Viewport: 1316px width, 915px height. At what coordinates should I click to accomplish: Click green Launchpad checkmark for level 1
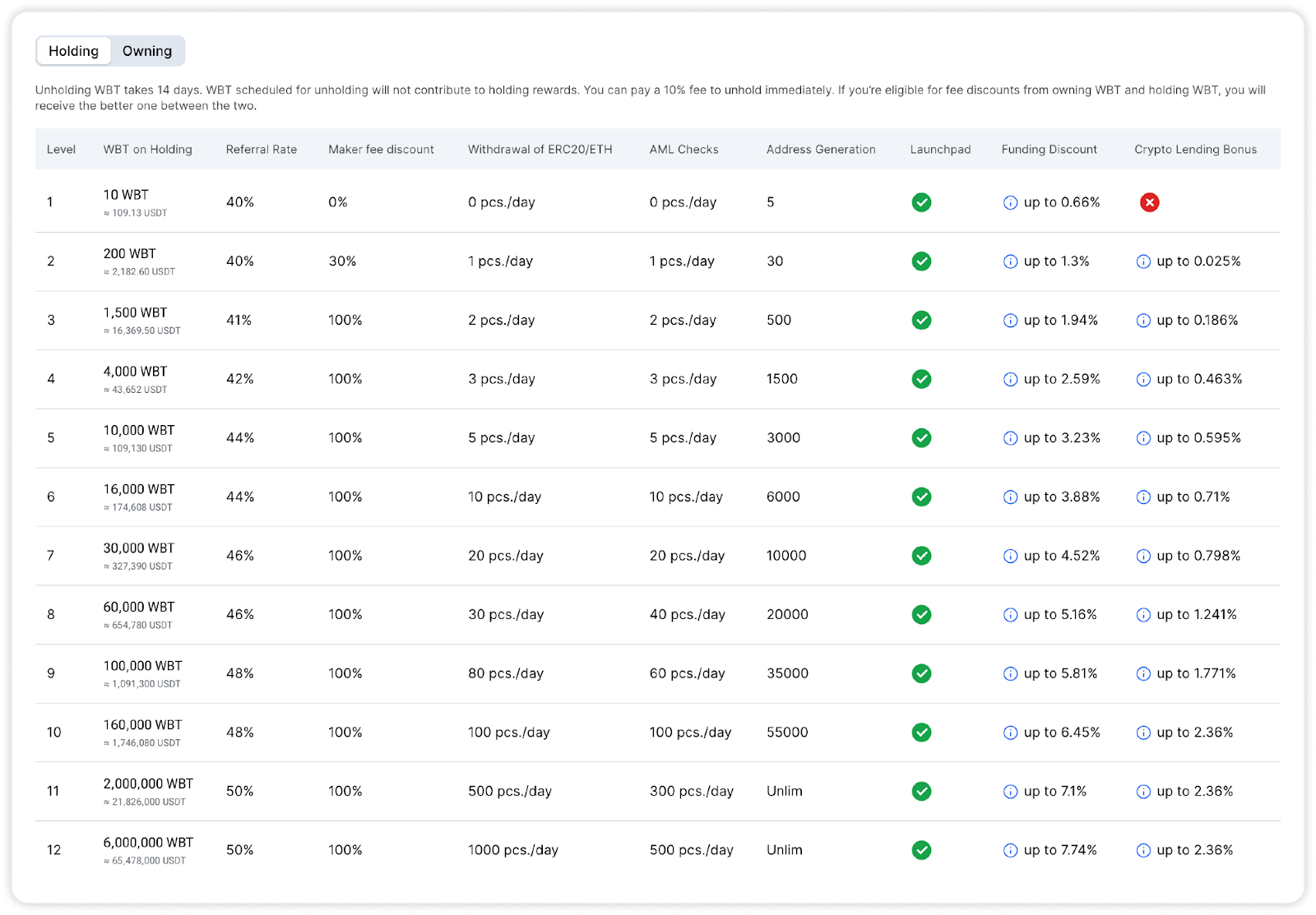921,202
